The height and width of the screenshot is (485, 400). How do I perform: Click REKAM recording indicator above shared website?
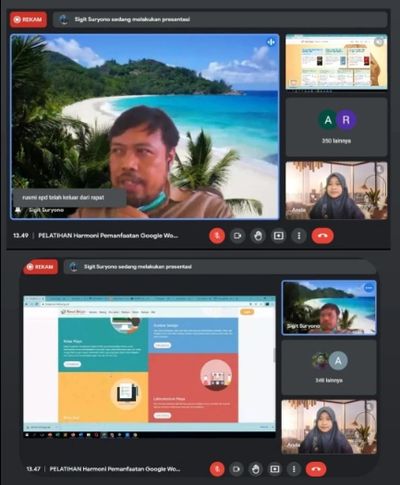tap(40, 267)
